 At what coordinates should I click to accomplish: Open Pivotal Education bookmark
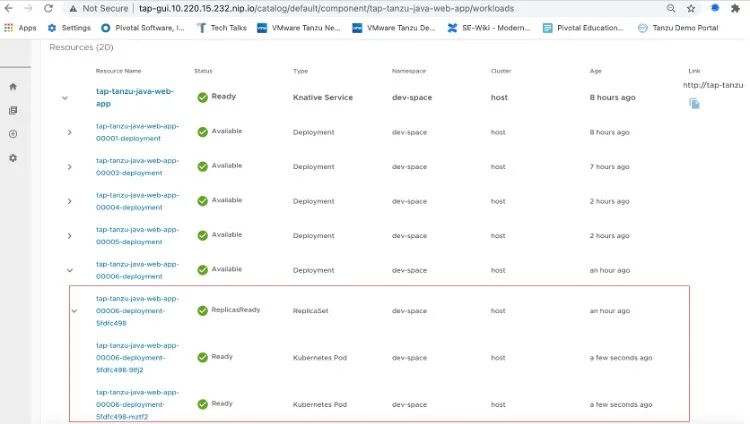click(583, 28)
